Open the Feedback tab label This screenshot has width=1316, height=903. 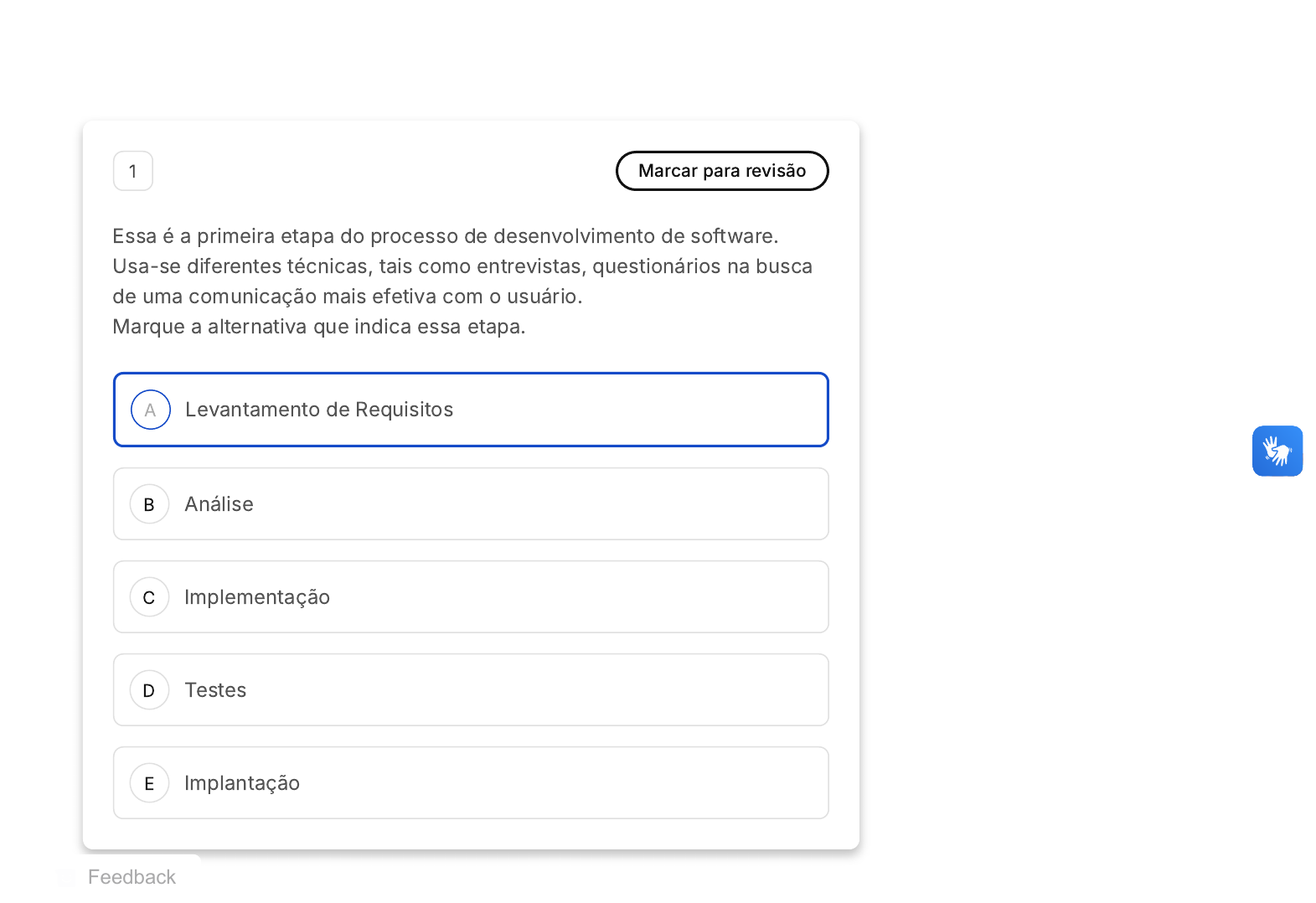[132, 877]
